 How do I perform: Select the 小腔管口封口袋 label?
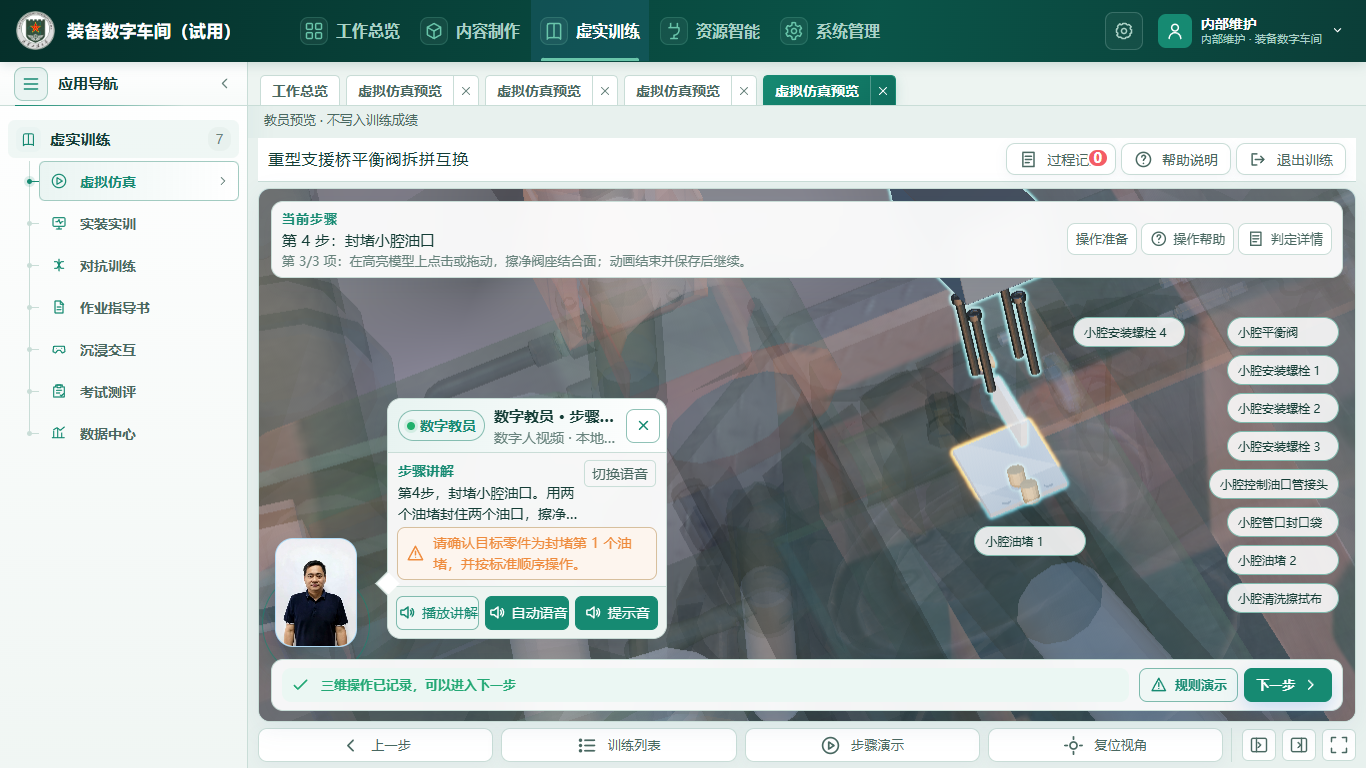click(x=1283, y=522)
